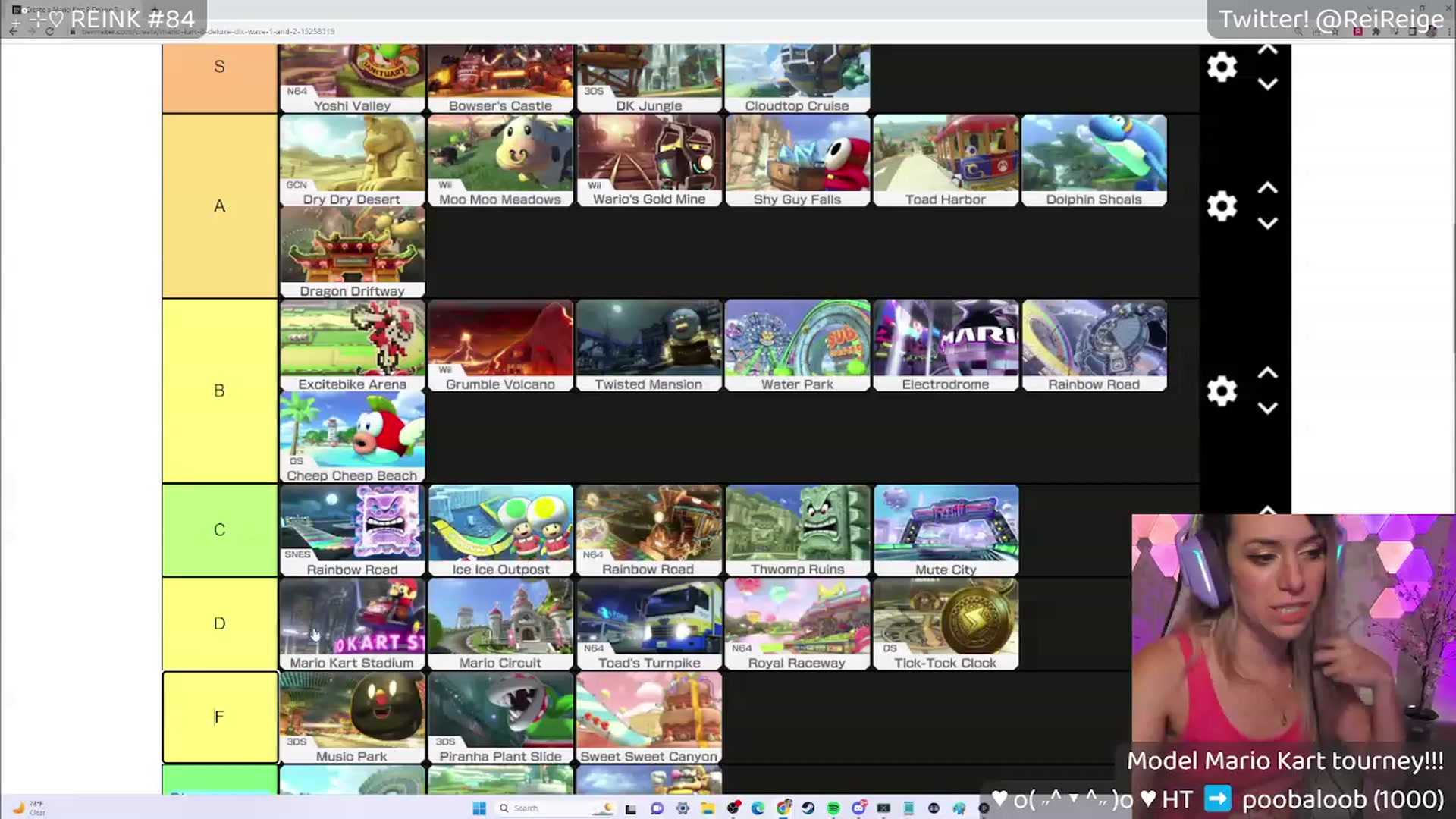Image resolution: width=1456 pixels, height=819 pixels.
Task: Select the Grumble Volcano track card
Action: click(x=500, y=345)
